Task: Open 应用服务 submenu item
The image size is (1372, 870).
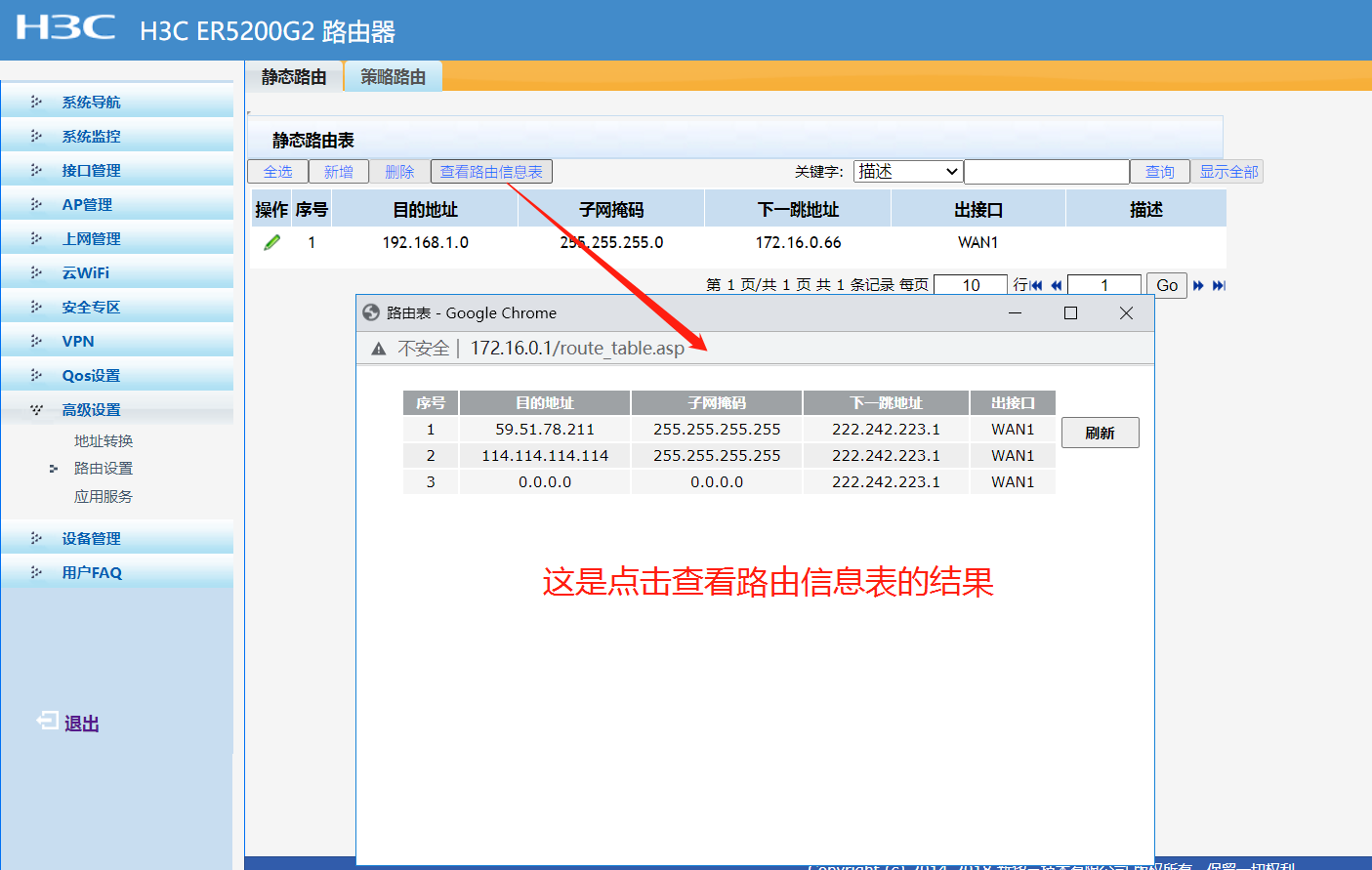Action: click(x=104, y=496)
